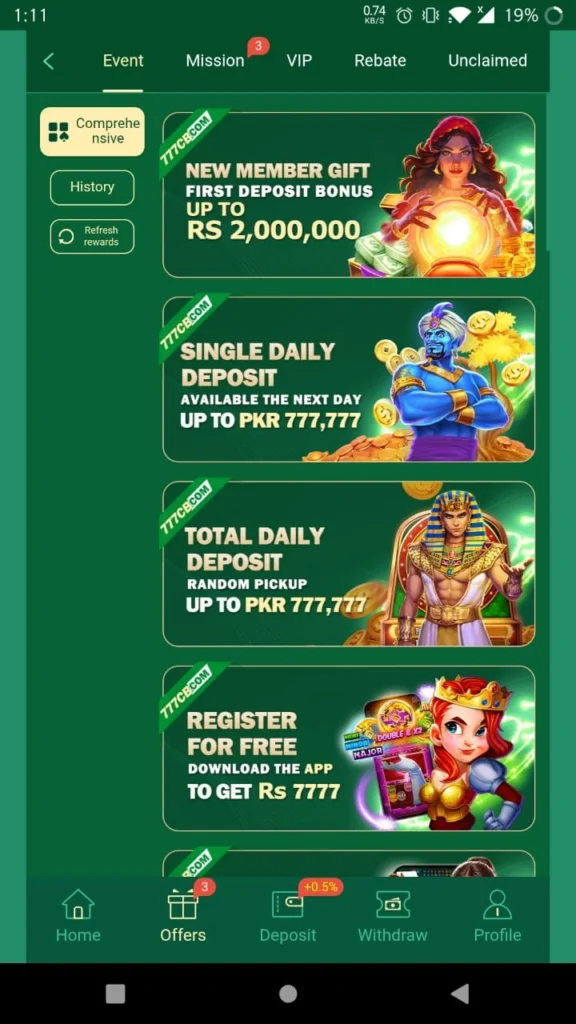Open Total Daily Deposit pharaoh banner

tap(349, 564)
